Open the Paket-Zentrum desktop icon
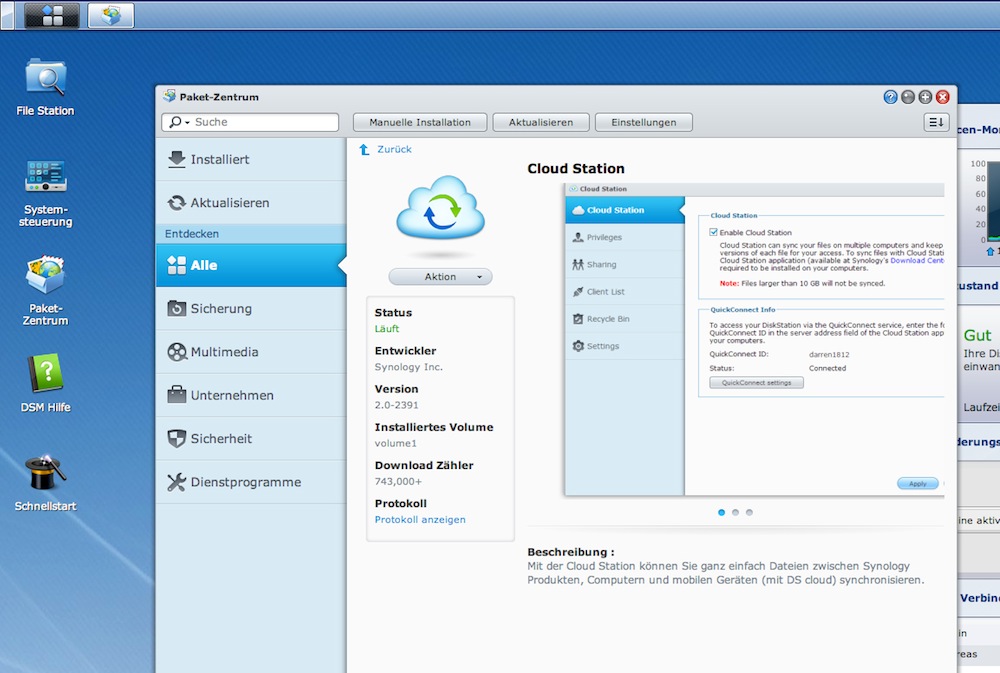The height and width of the screenshot is (673, 1000). coord(45,290)
